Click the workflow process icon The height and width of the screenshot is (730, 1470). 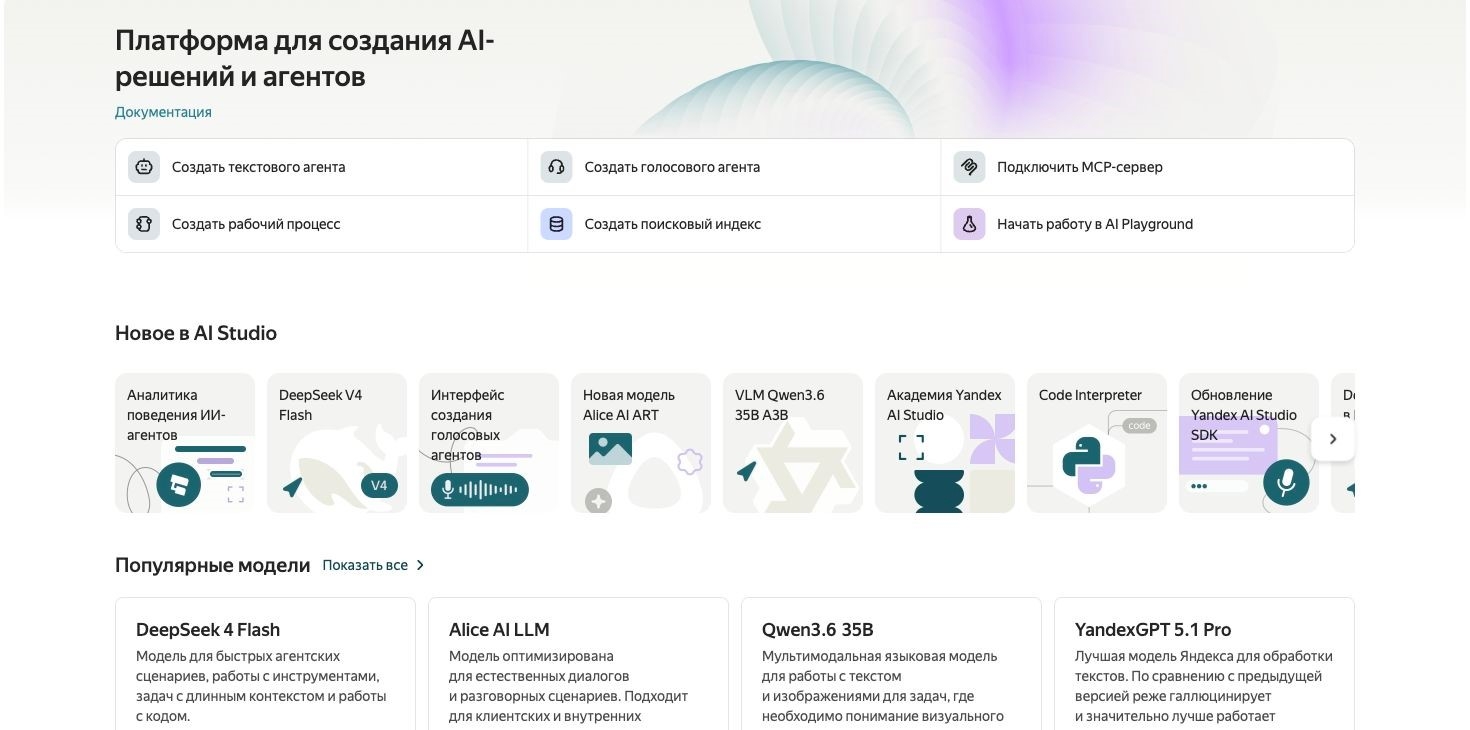[144, 224]
